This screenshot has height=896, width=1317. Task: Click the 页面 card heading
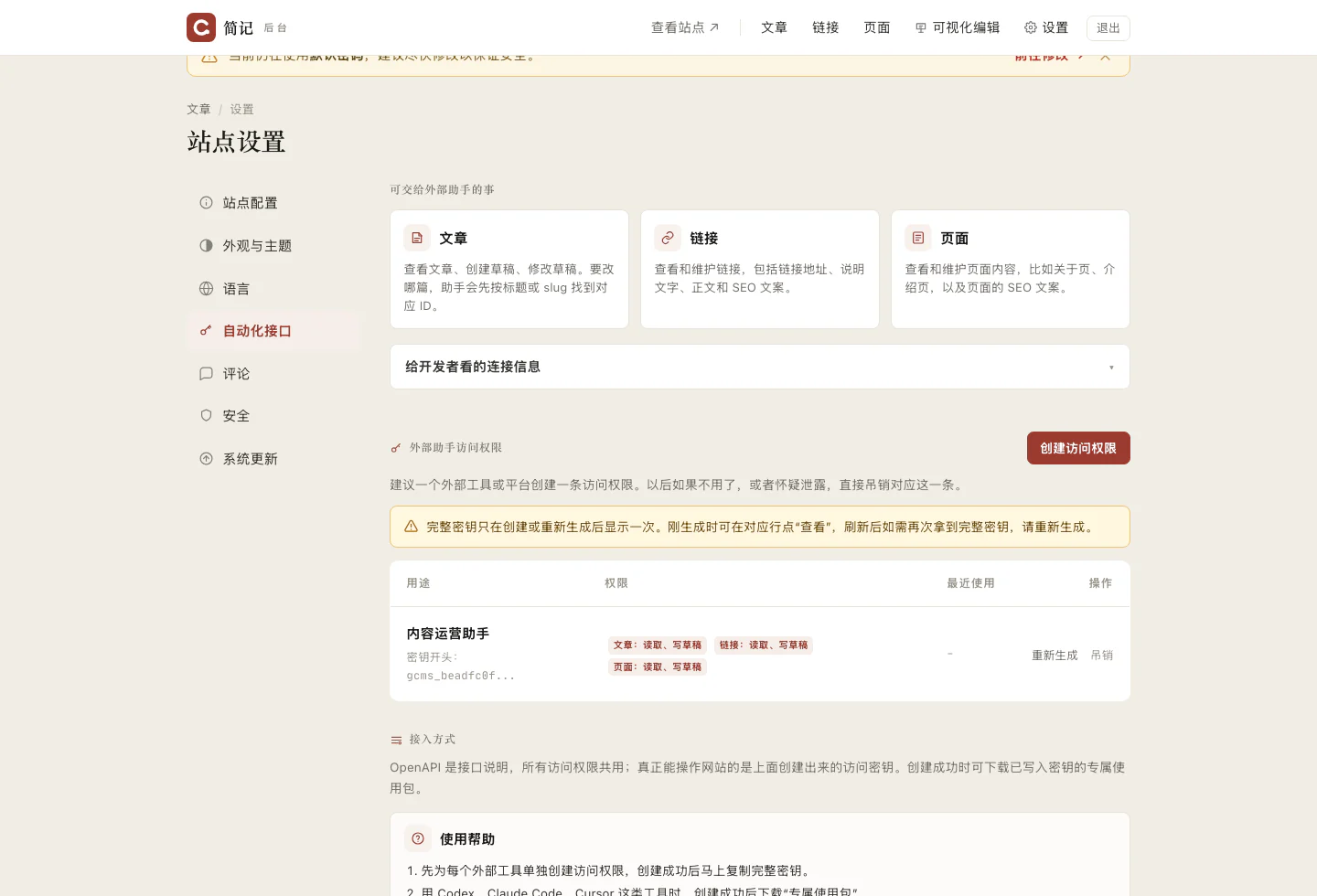point(955,238)
